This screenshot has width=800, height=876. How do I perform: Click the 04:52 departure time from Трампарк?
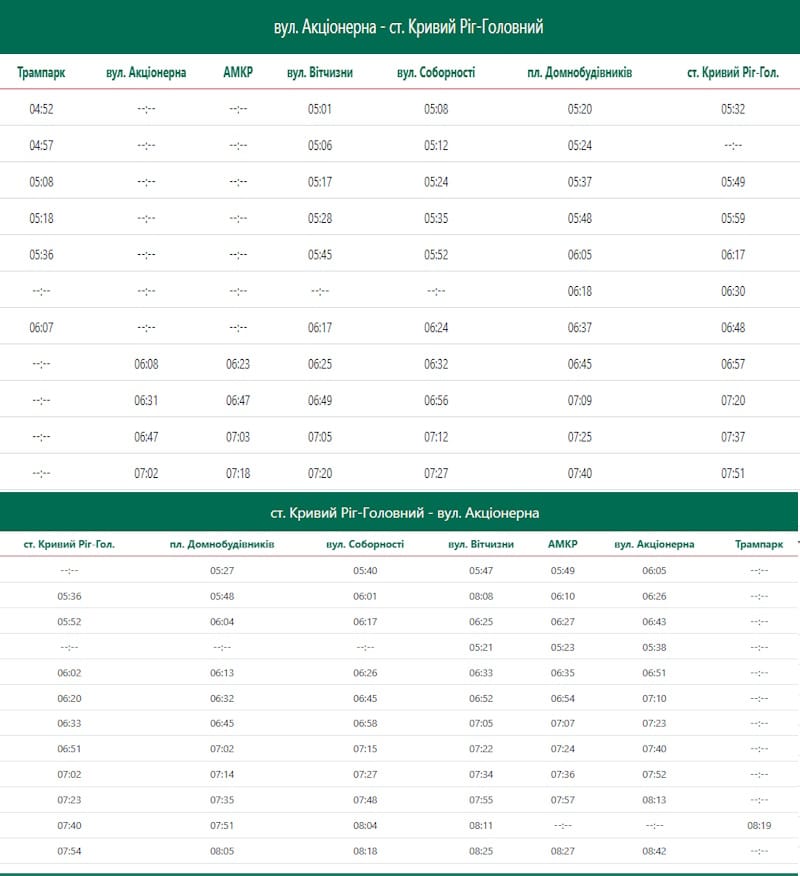coord(41,109)
